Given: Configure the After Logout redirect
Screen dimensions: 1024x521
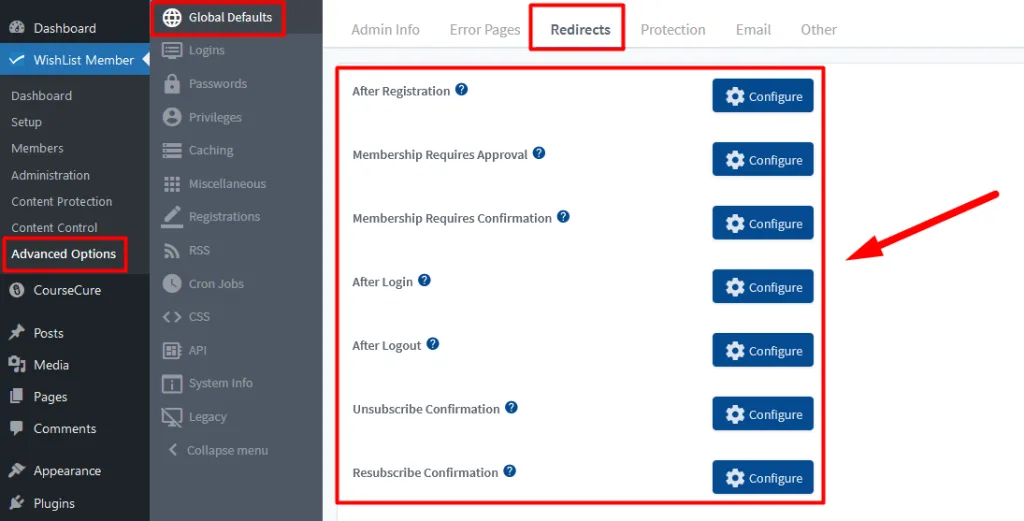Looking at the screenshot, I should pyautogui.click(x=763, y=350).
